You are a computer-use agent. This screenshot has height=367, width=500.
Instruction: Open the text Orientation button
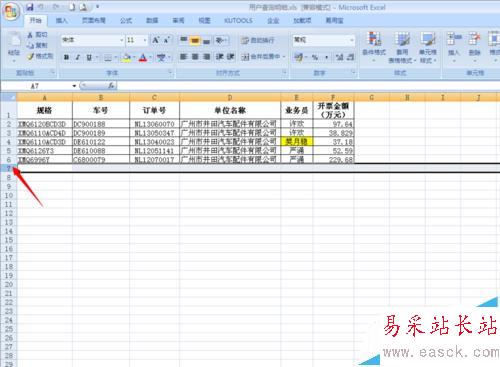pyautogui.click(x=221, y=40)
